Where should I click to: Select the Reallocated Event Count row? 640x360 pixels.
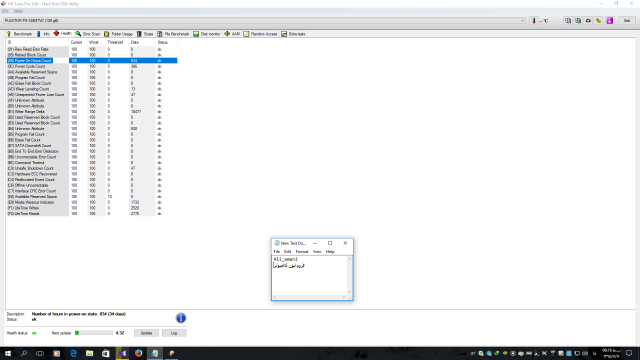(92, 180)
